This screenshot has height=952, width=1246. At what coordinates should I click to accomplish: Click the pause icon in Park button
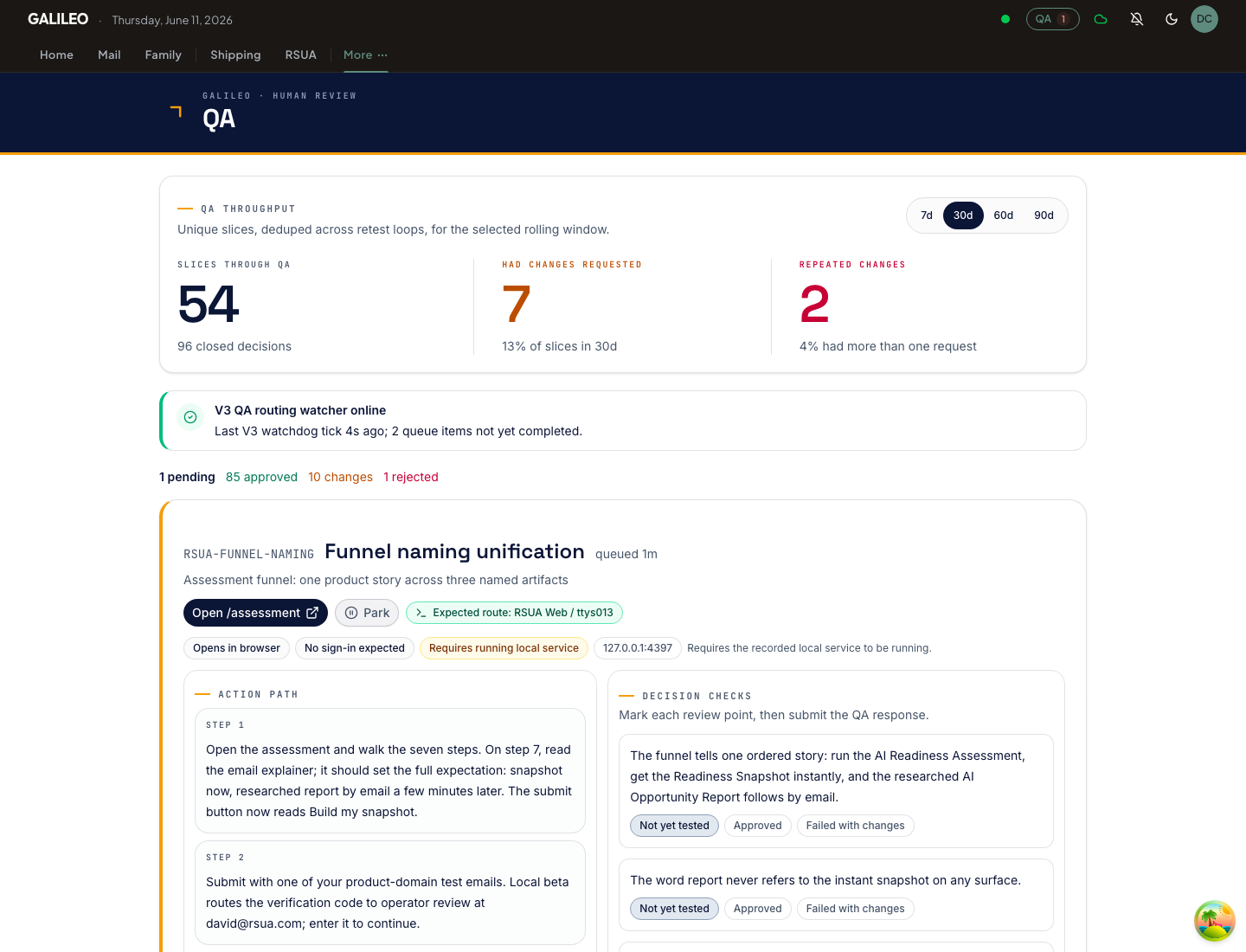pyautogui.click(x=351, y=613)
